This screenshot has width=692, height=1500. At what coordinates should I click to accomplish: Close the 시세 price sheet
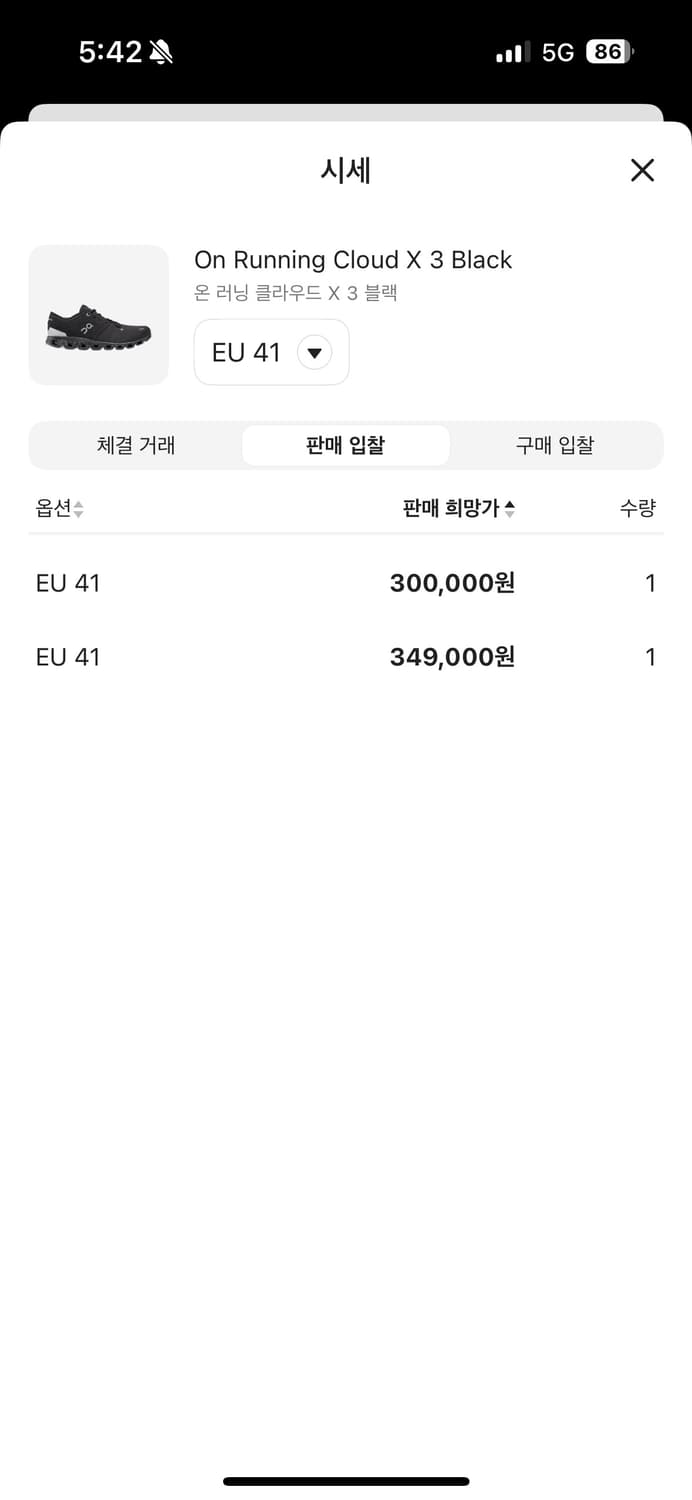[x=642, y=171]
